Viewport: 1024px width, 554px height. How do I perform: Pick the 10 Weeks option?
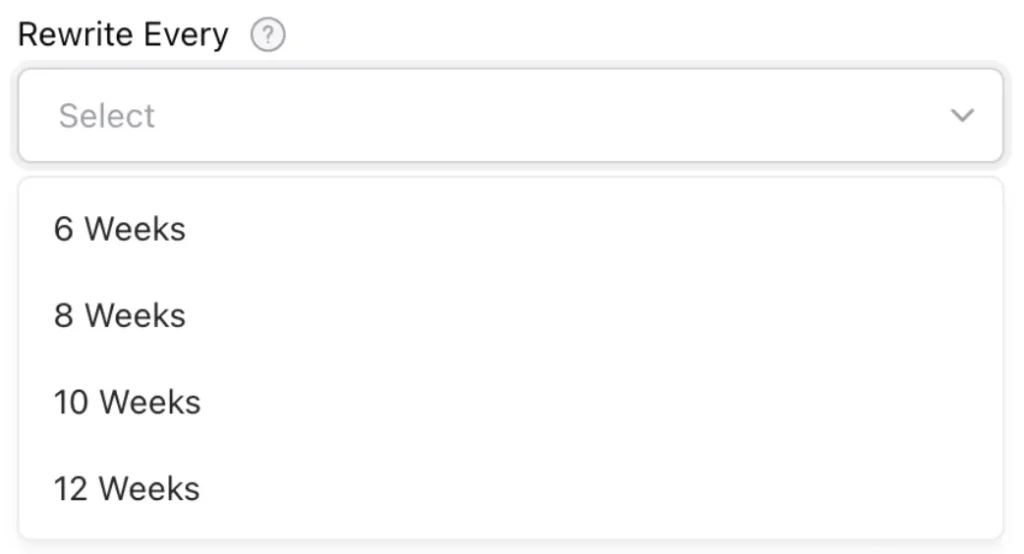click(127, 402)
